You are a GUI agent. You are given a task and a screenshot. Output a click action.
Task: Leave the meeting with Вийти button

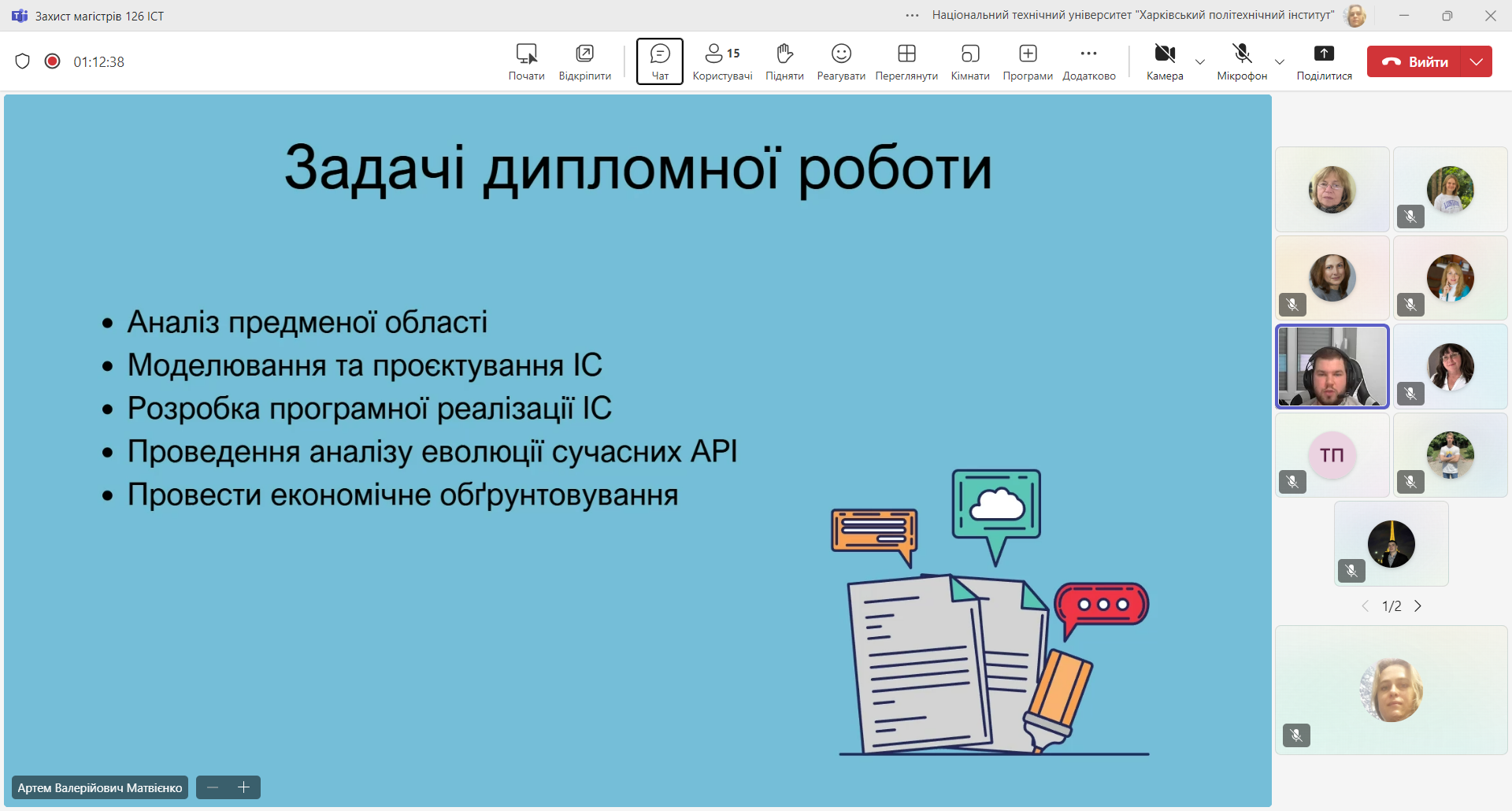point(1414,61)
